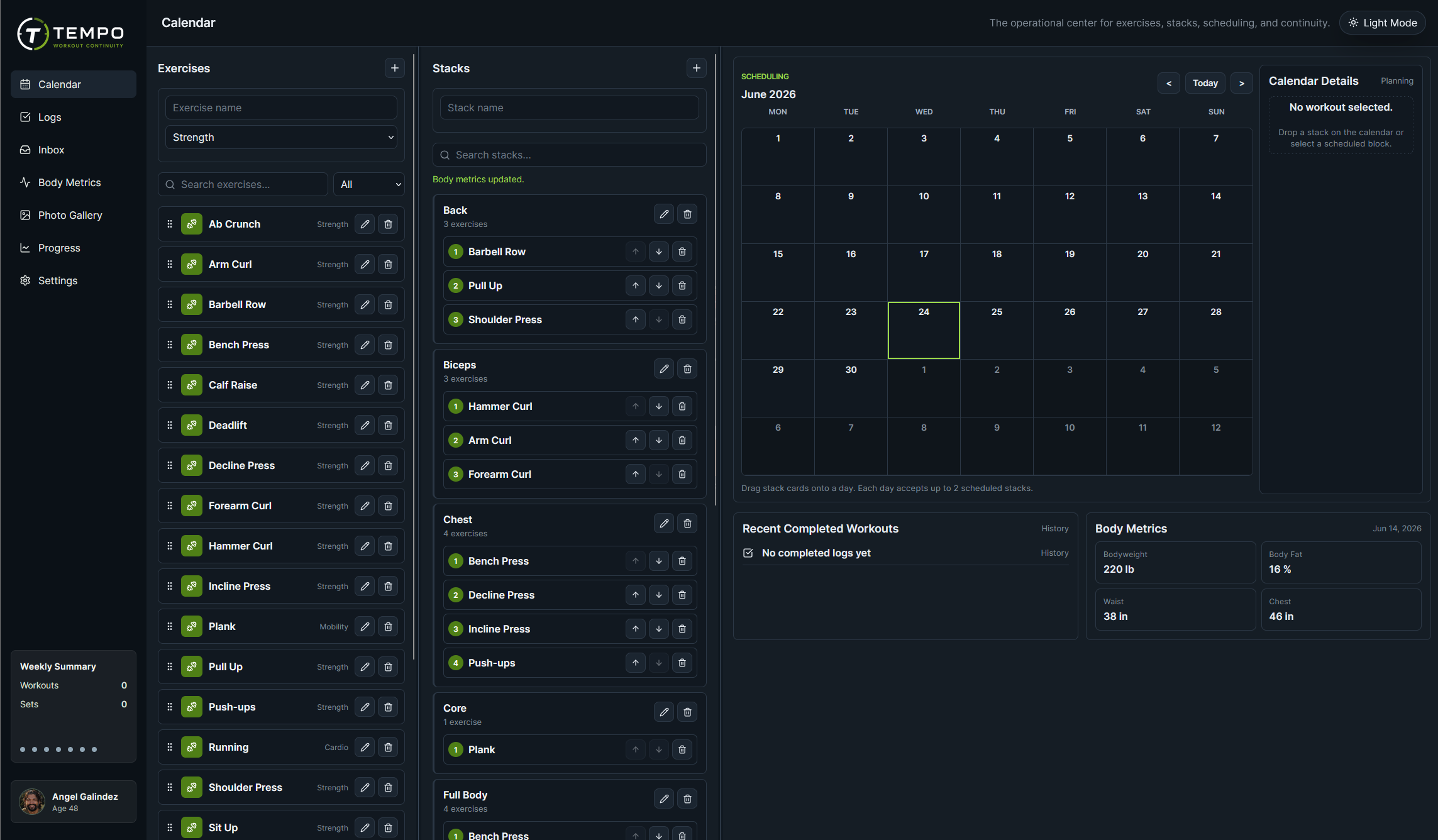Open Logs in the sidebar
This screenshot has height=840, width=1438.
tap(74, 117)
